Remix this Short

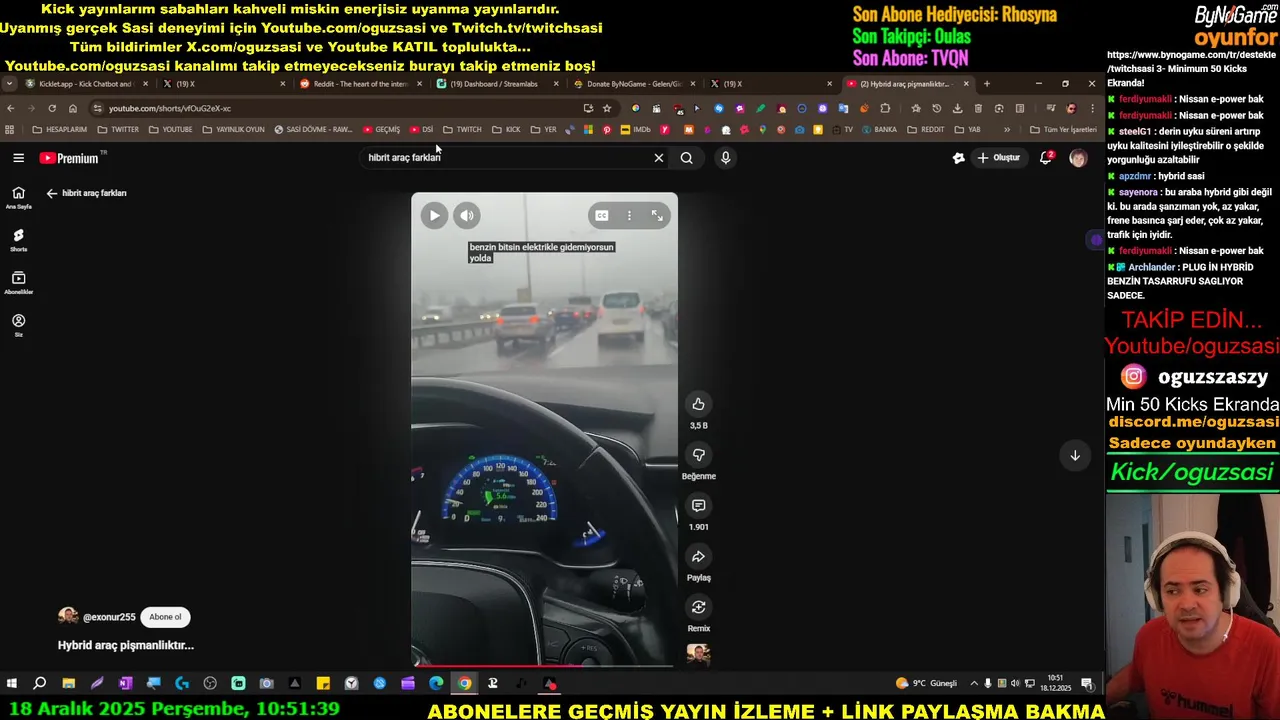coord(698,607)
